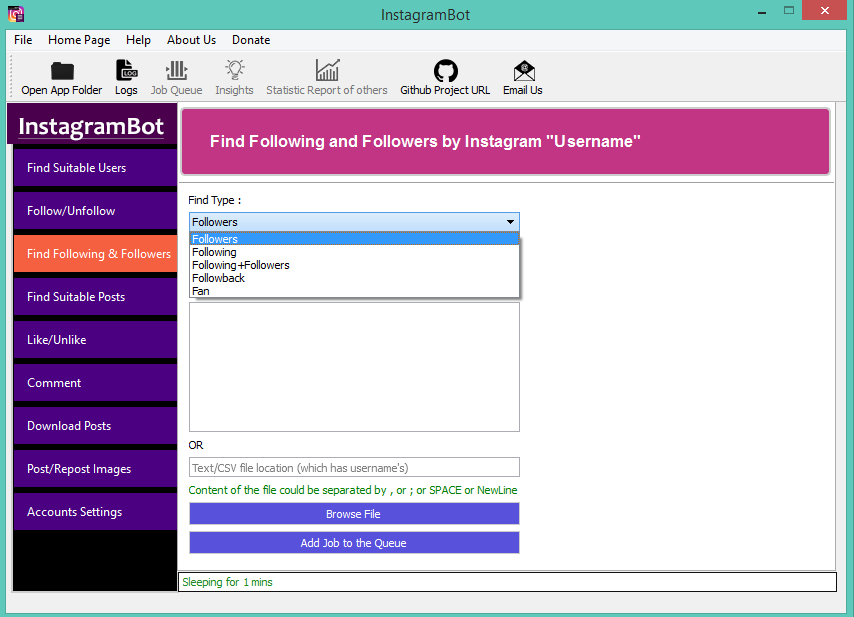Open the Github Project URL icon
Screen dimensions: 854x617
point(445,71)
